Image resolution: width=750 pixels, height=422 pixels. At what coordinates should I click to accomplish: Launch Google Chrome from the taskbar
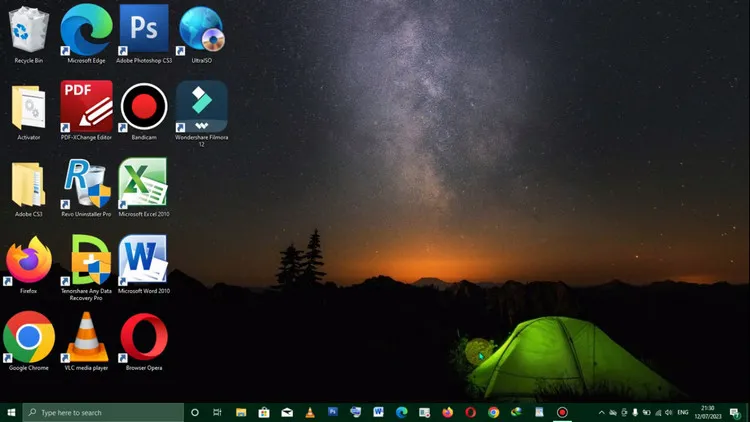click(493, 412)
